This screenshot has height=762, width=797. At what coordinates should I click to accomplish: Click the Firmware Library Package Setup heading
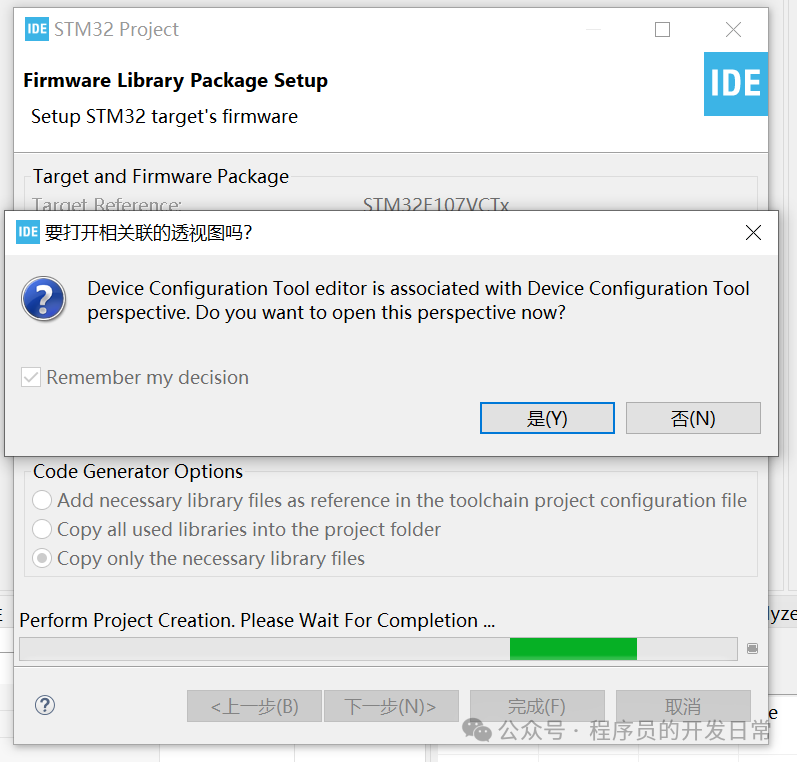point(175,80)
